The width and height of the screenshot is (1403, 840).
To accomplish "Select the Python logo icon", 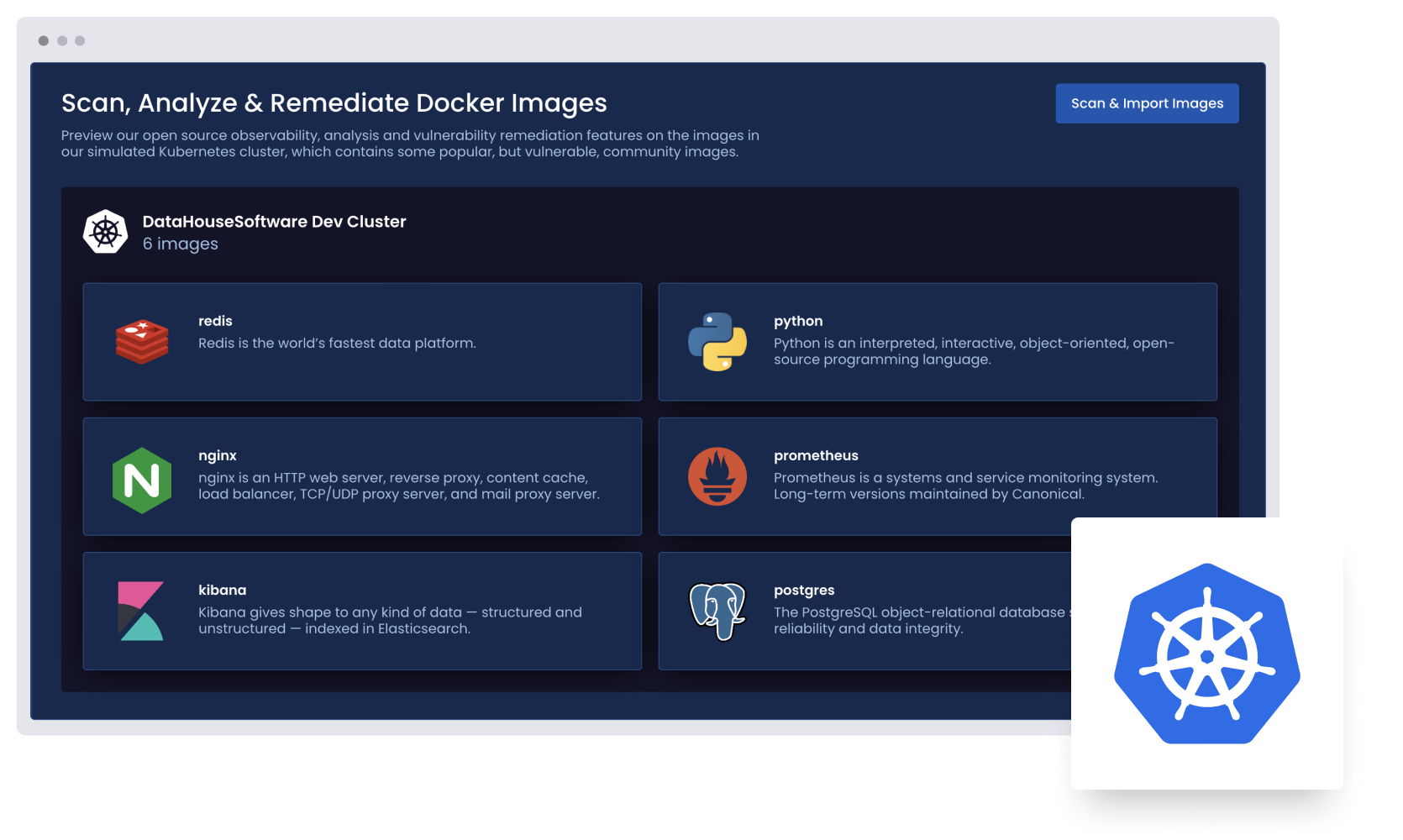I will point(717,341).
